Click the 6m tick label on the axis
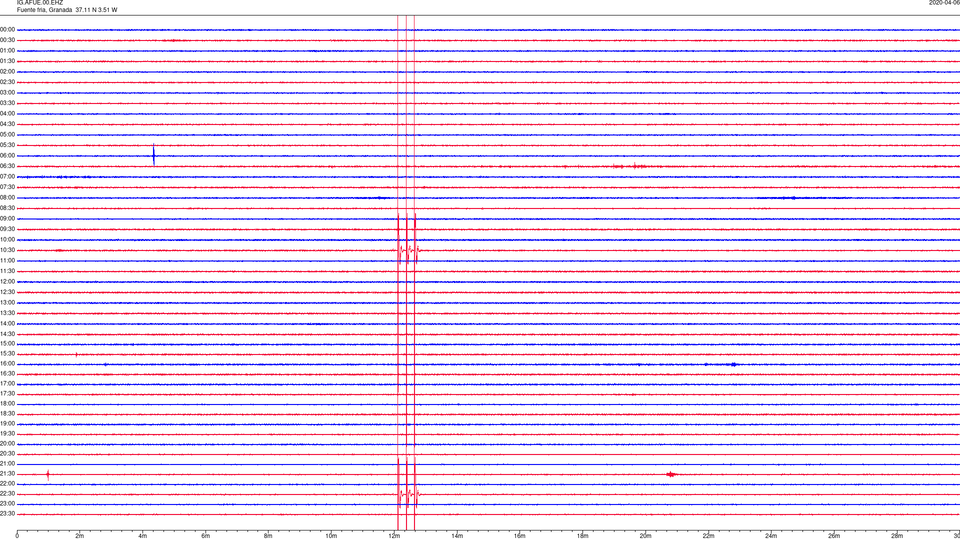 click(x=206, y=536)
